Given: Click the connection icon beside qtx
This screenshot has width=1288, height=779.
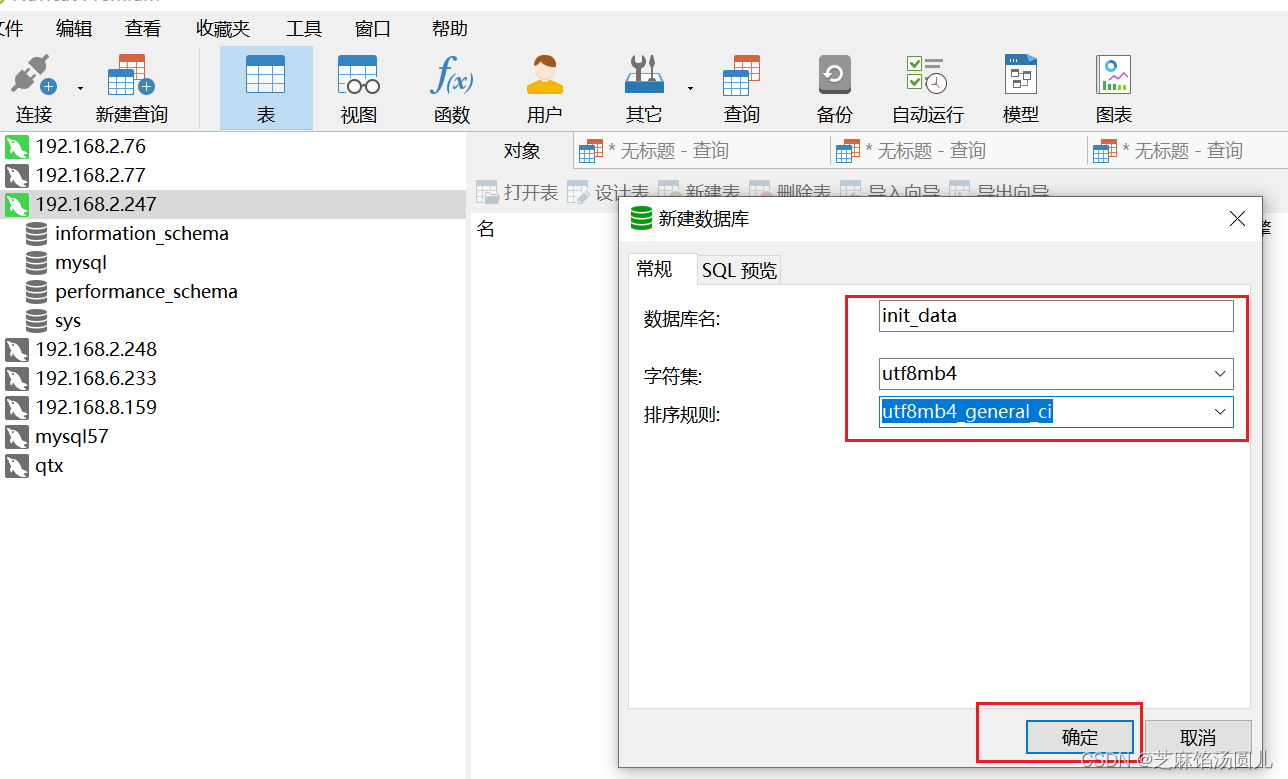Looking at the screenshot, I should 17,467.
